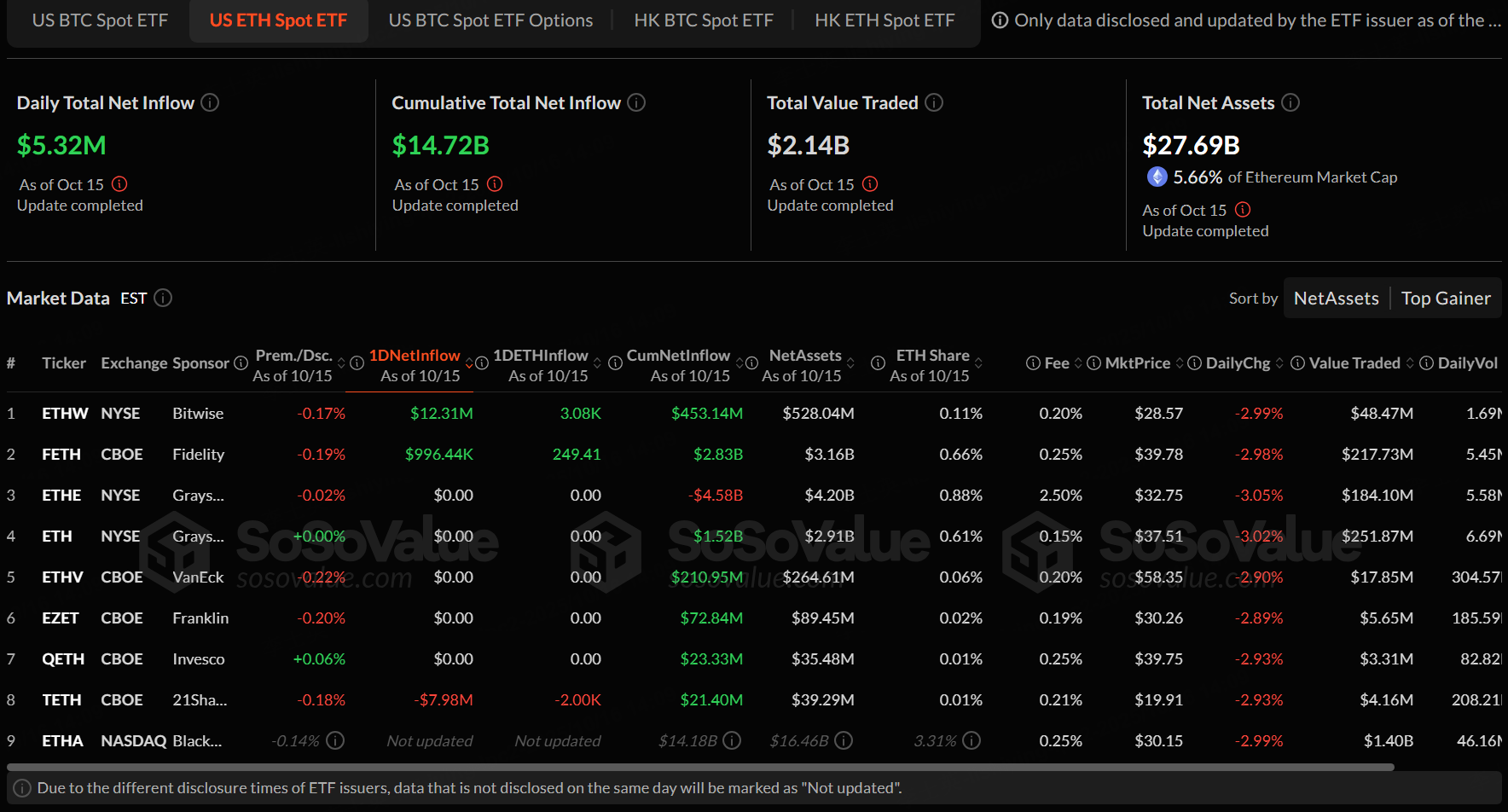Click the TETH ticker
Viewport: 1508px width, 812px height.
tap(61, 699)
